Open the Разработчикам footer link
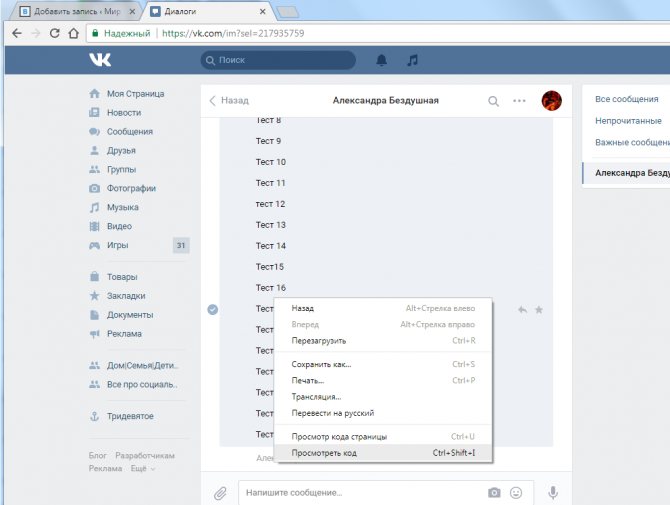Image resolution: width=670 pixels, height=505 pixels. pyautogui.click(x=145, y=456)
